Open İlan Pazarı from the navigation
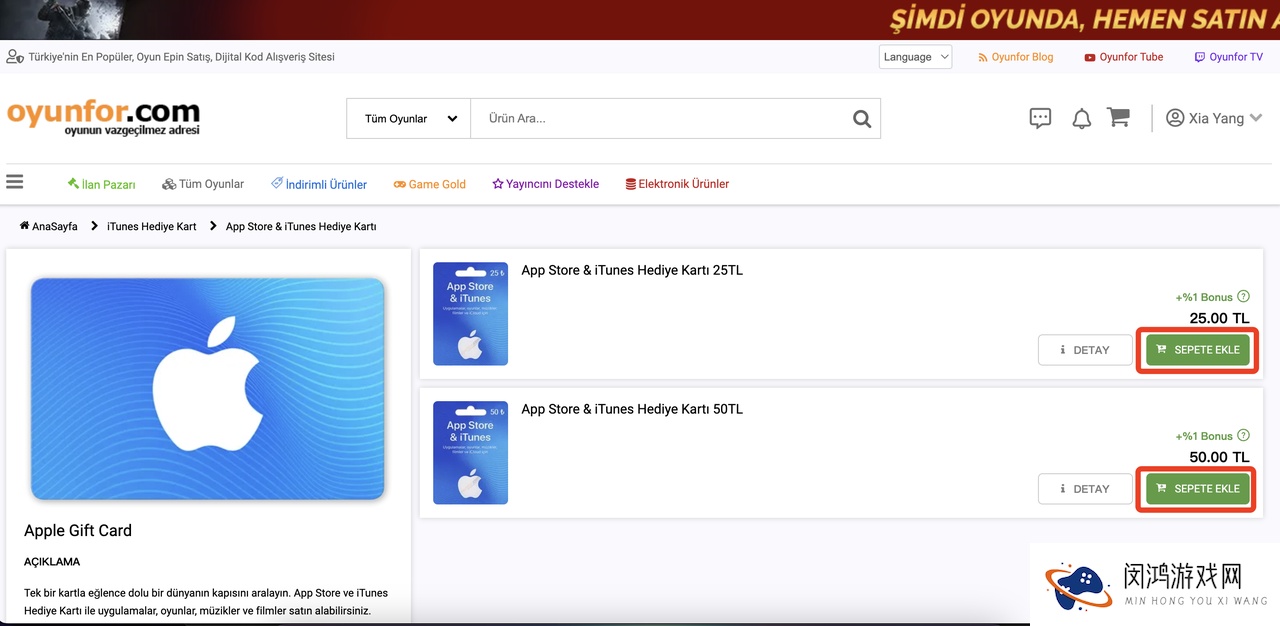This screenshot has width=1280, height=626. 101,184
